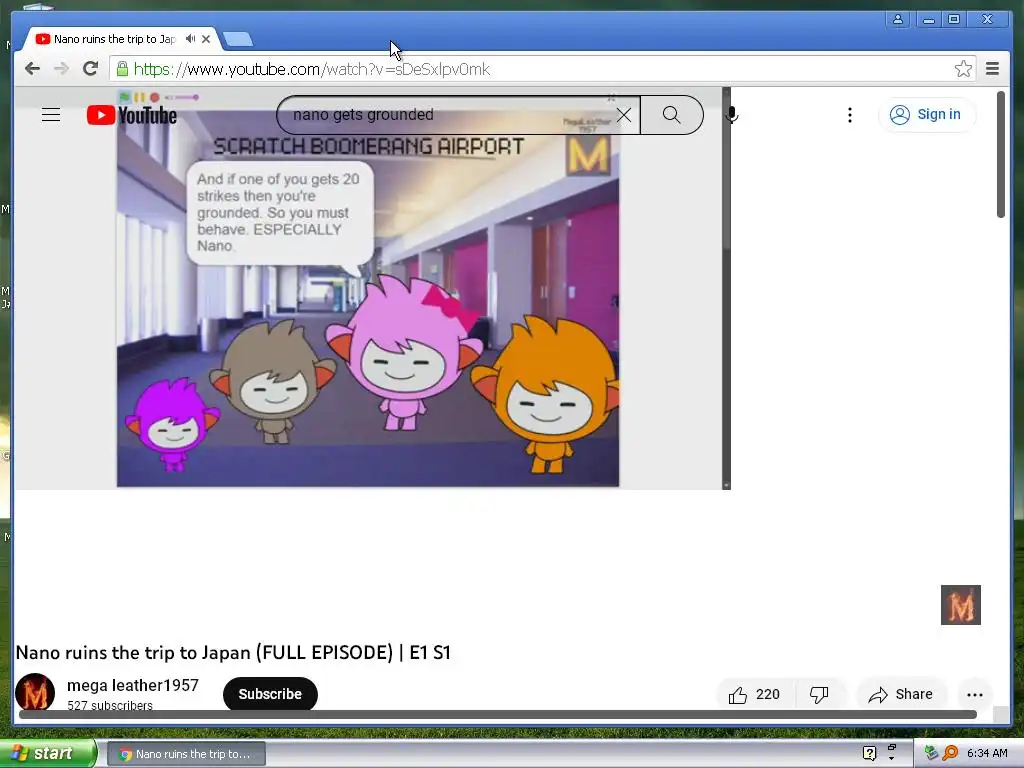The width and height of the screenshot is (1024, 768).
Task: Open the tray magnifier search icon
Action: point(950,753)
